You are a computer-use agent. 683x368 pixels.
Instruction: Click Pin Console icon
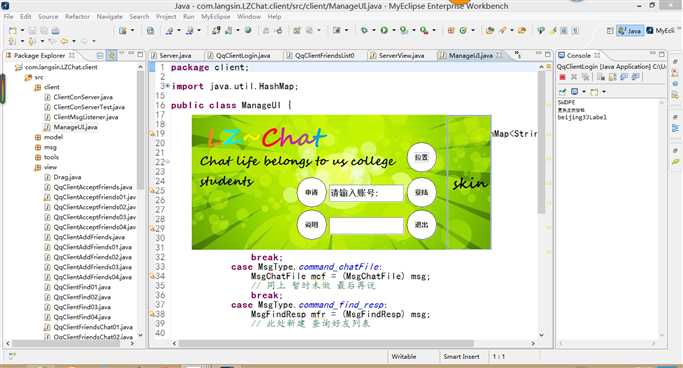pyautogui.click(x=562, y=92)
